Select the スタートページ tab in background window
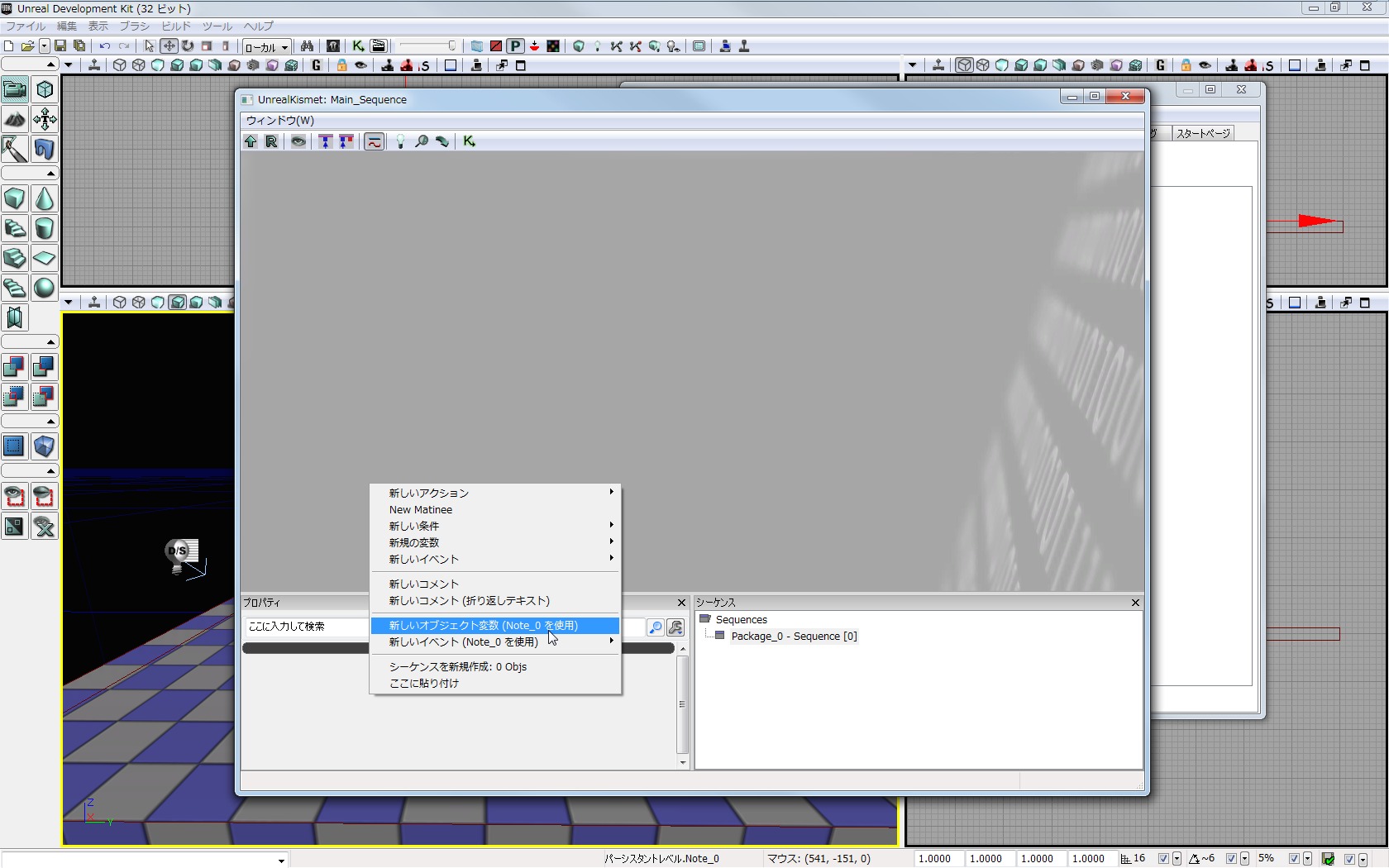1389x868 pixels. coord(1203,133)
